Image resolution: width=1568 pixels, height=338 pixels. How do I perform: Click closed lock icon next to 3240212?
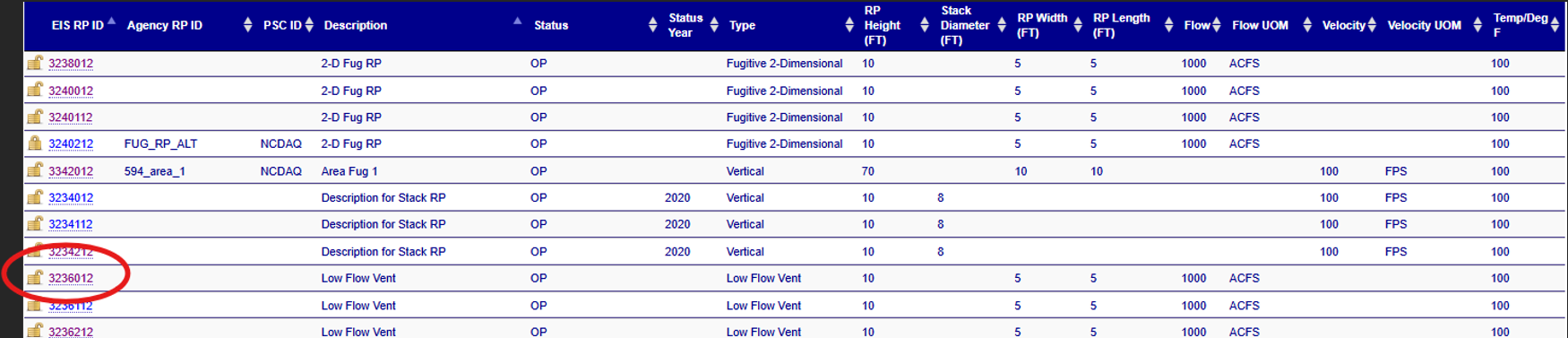35,143
